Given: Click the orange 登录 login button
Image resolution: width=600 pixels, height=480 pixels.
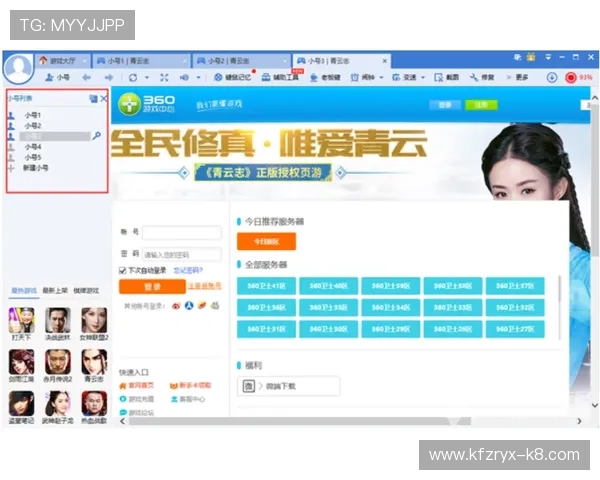Looking at the screenshot, I should coord(152,287).
